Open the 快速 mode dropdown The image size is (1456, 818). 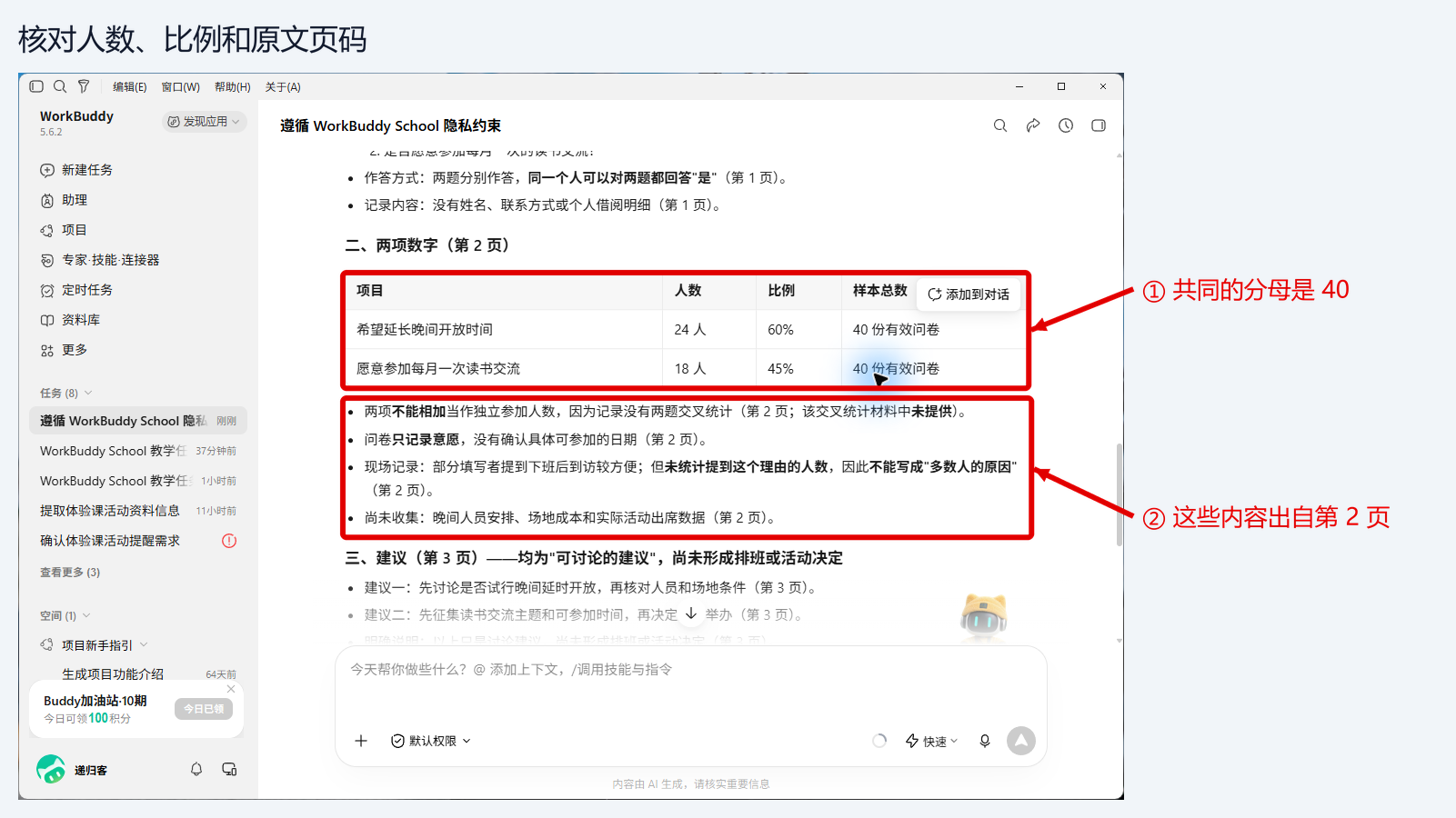[932, 741]
